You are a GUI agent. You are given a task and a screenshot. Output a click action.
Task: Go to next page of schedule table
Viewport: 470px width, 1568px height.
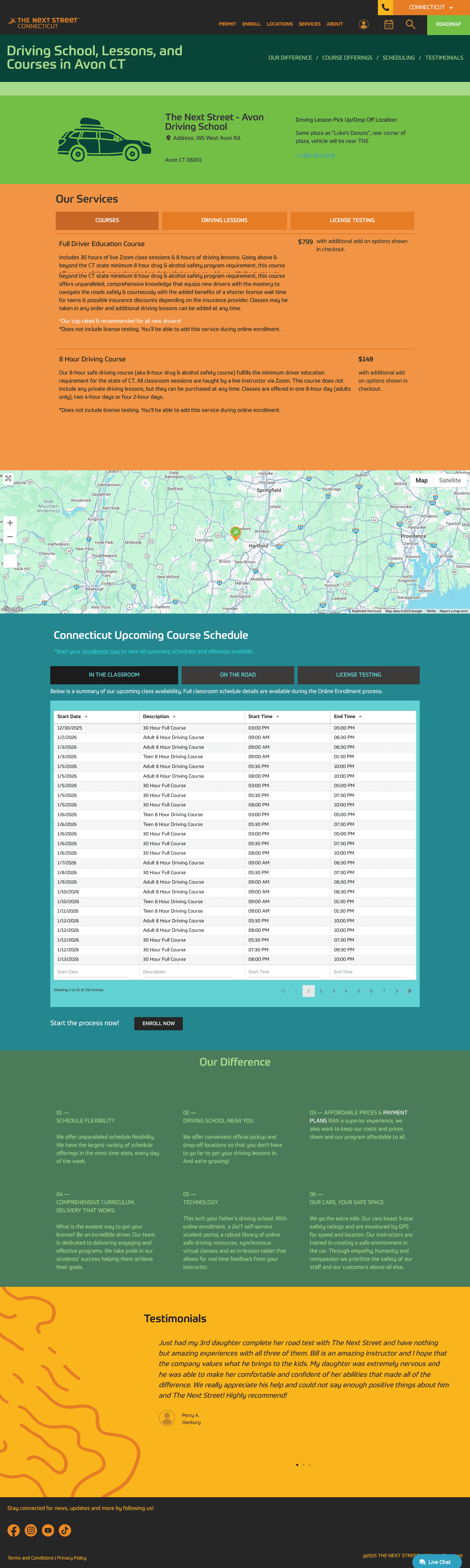point(396,991)
